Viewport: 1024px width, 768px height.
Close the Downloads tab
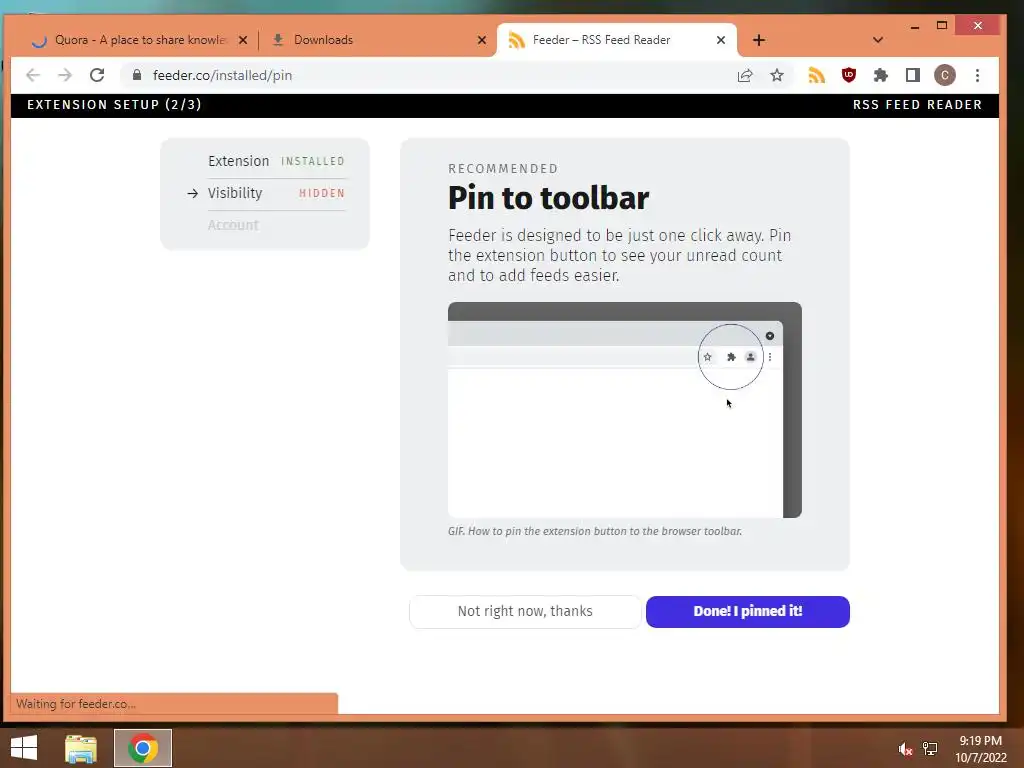[481, 40]
